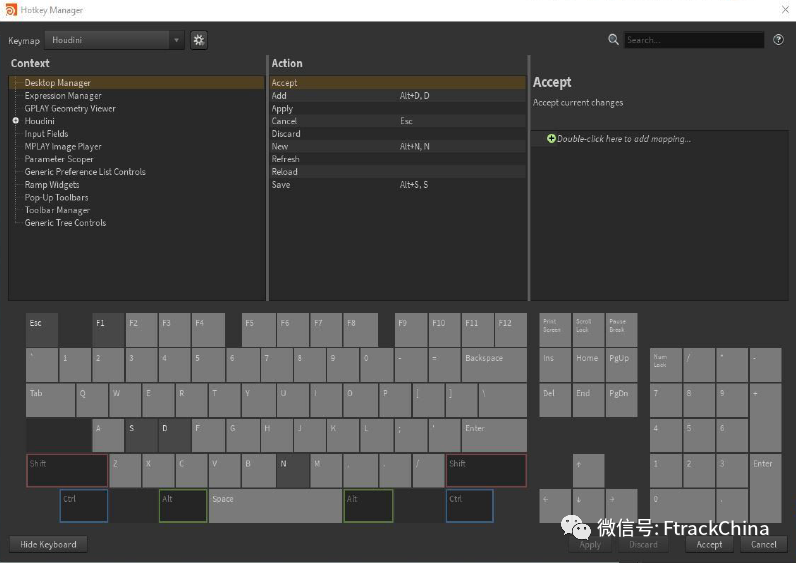The image size is (796, 563).
Task: Click the Hide Keyboard button
Action: tap(48, 544)
